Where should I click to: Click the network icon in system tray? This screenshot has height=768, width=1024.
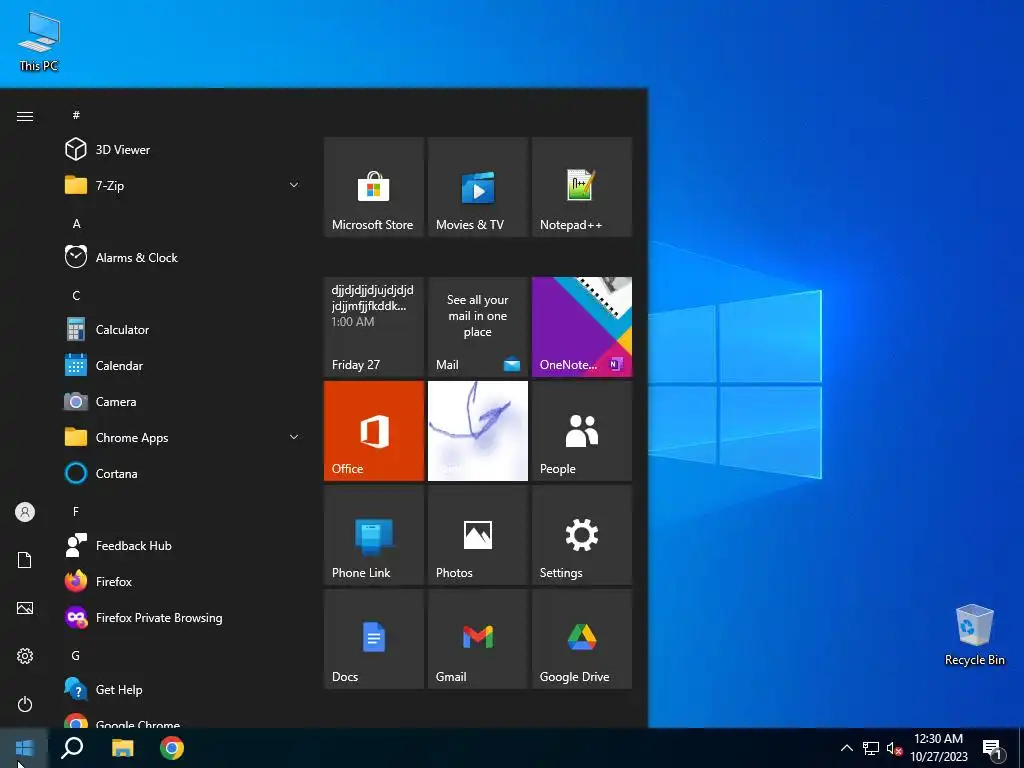871,748
